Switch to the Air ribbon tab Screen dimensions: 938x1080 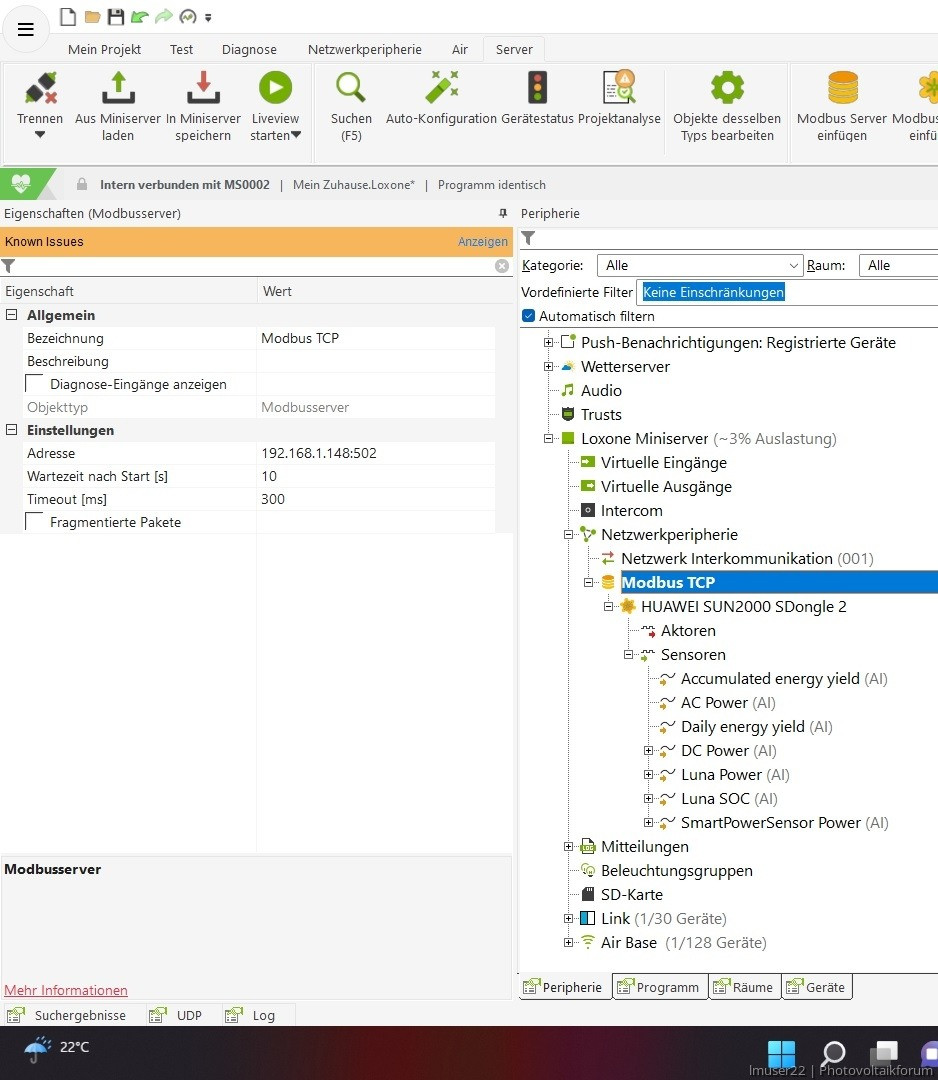pyautogui.click(x=460, y=50)
